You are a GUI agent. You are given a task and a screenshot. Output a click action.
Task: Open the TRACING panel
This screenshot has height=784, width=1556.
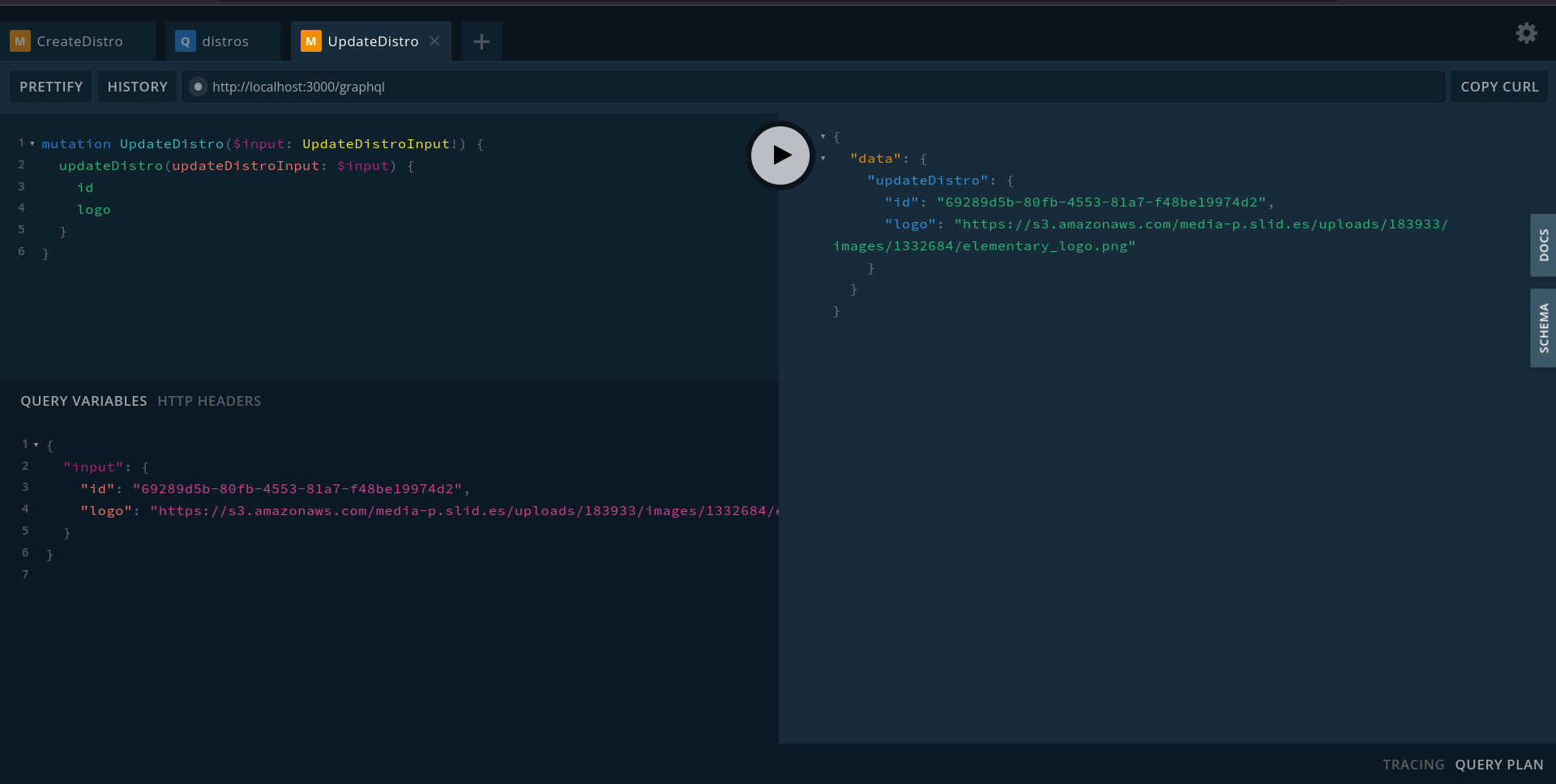tap(1413, 765)
